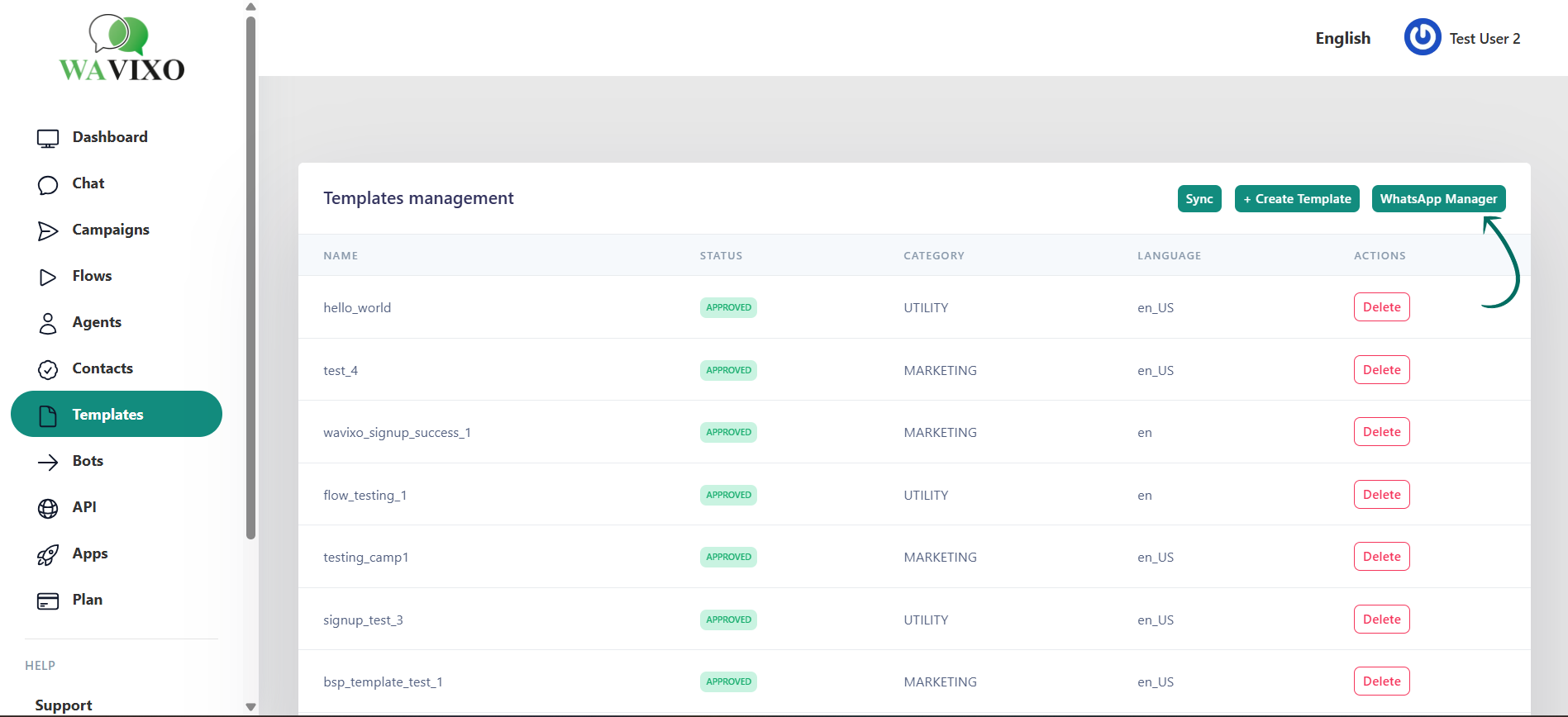This screenshot has width=1568, height=717.
Task: Click the API globe icon
Action: point(48,508)
